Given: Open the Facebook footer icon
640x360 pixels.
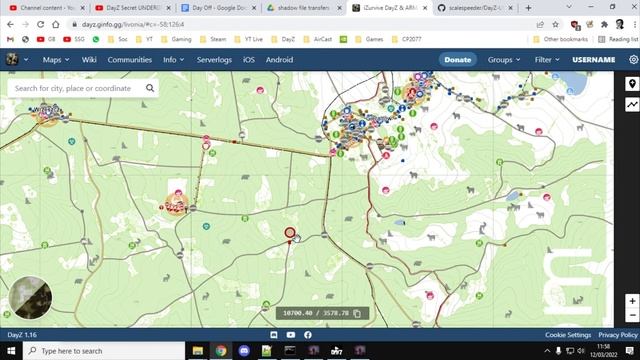Looking at the screenshot, I should [x=308, y=335].
